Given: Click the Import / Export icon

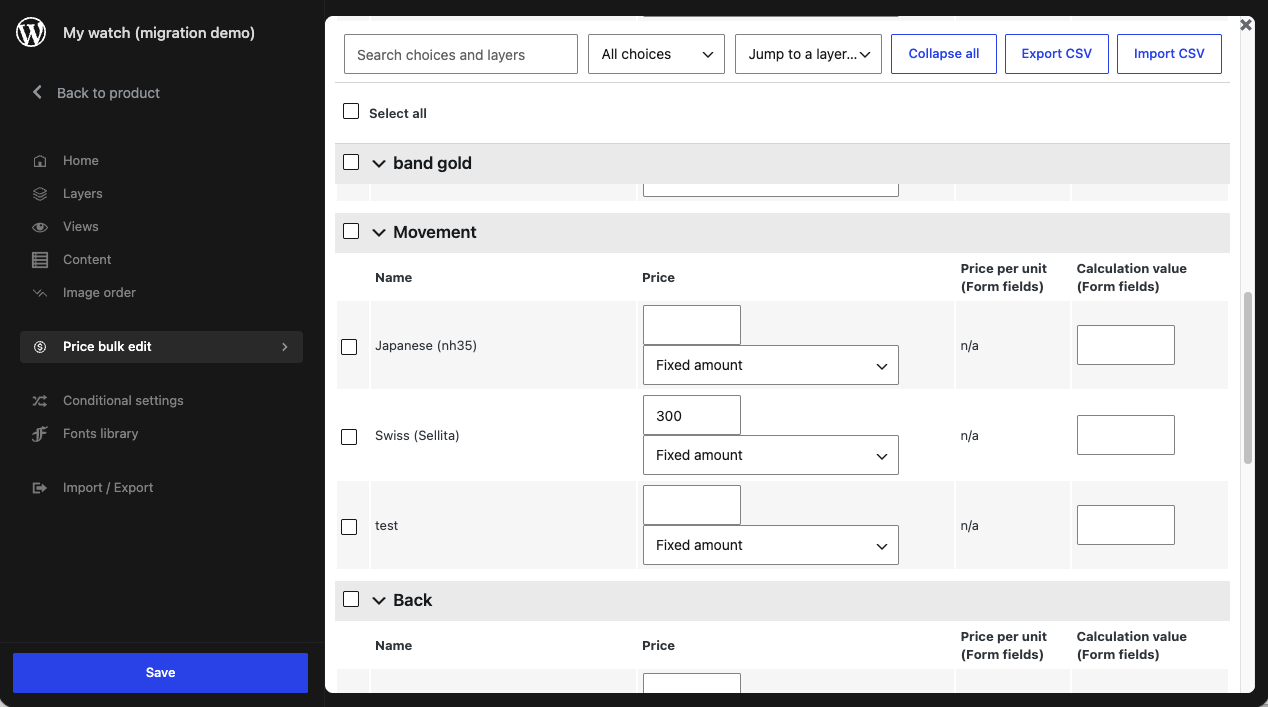Looking at the screenshot, I should (x=40, y=488).
